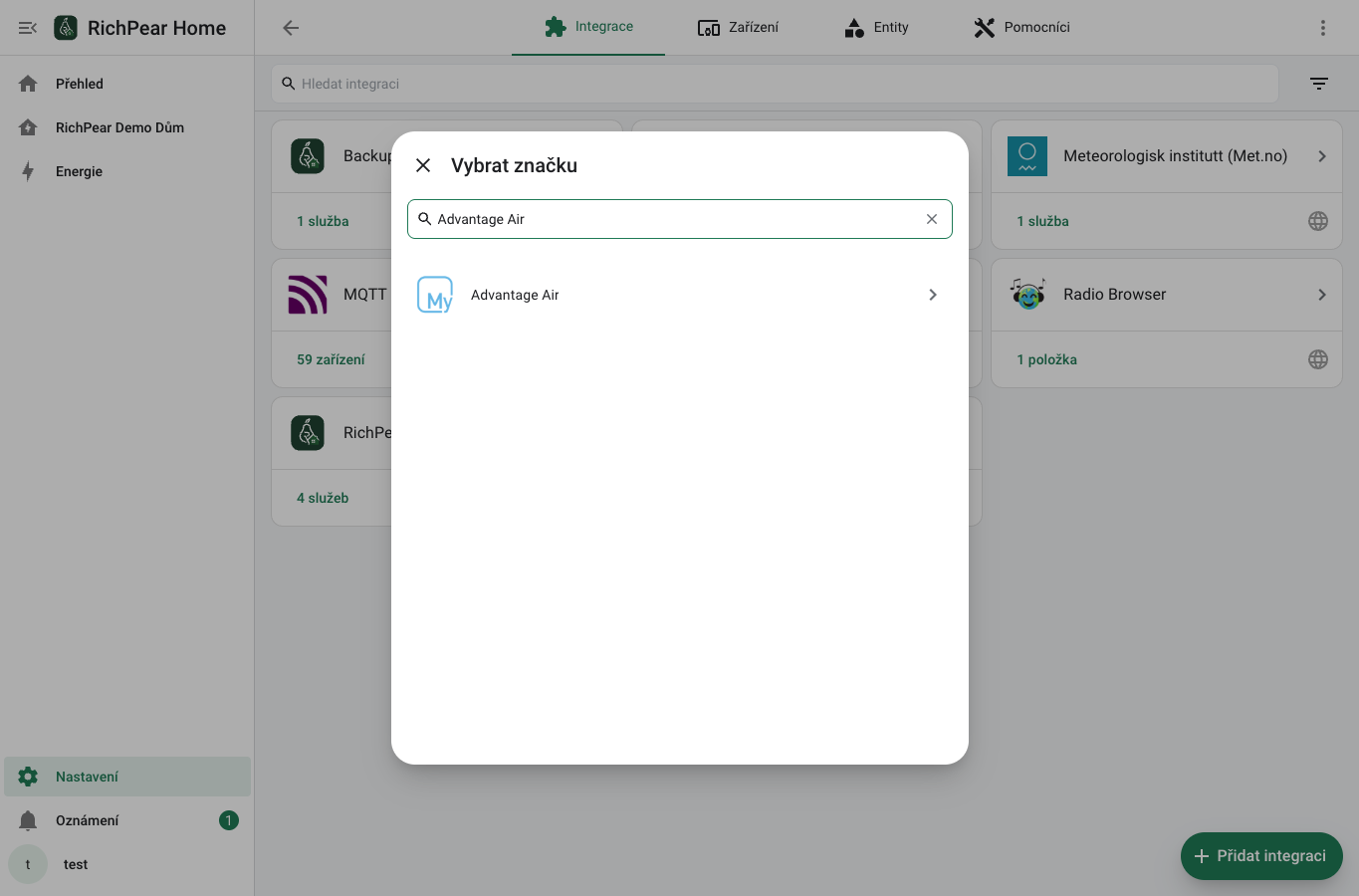The width and height of the screenshot is (1359, 896).
Task: Go back using the arrow icon
Action: pos(291,28)
